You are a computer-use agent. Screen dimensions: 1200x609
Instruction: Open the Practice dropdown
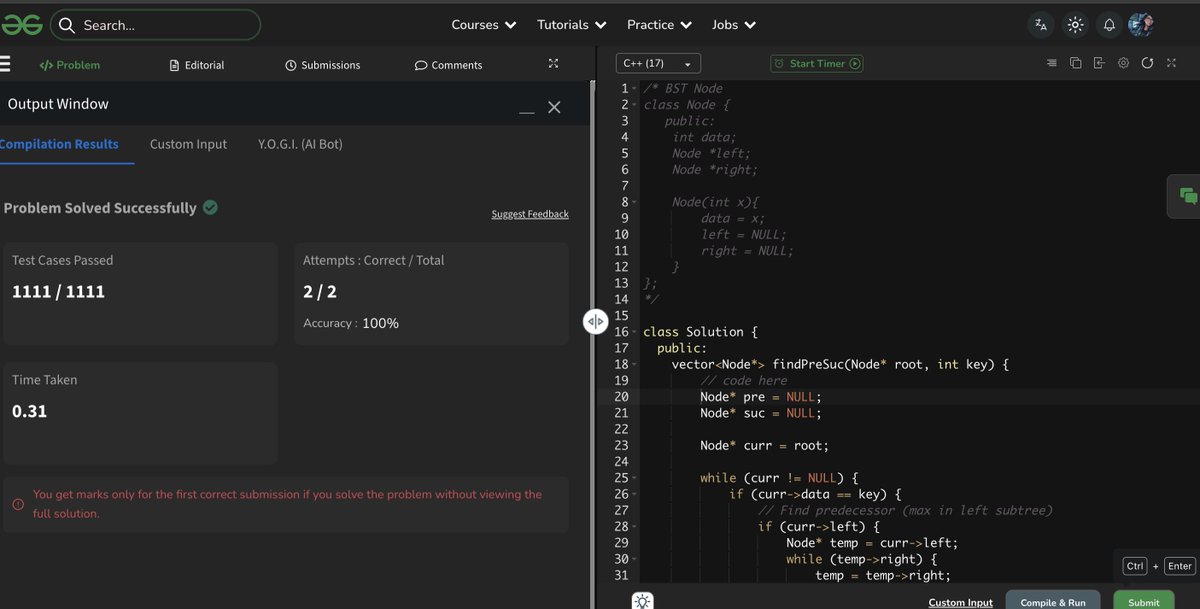click(659, 24)
